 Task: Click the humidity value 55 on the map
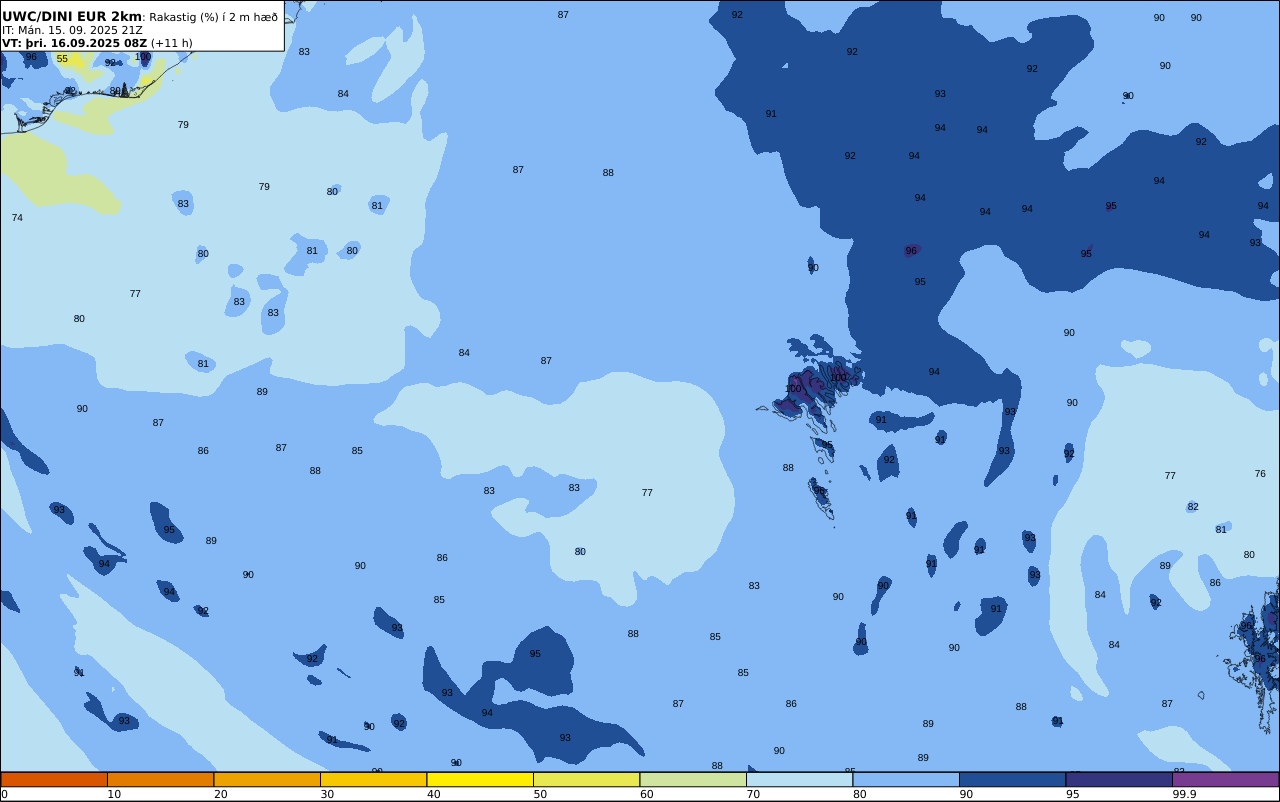(62, 59)
